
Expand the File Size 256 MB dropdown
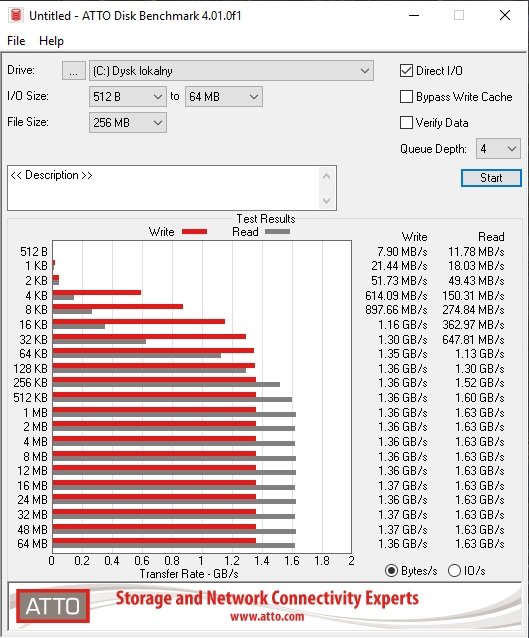(x=128, y=122)
